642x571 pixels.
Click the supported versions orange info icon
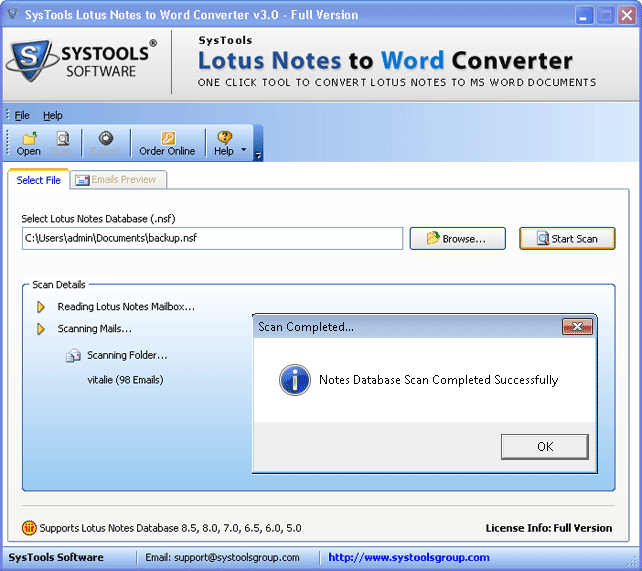[x=29, y=528]
